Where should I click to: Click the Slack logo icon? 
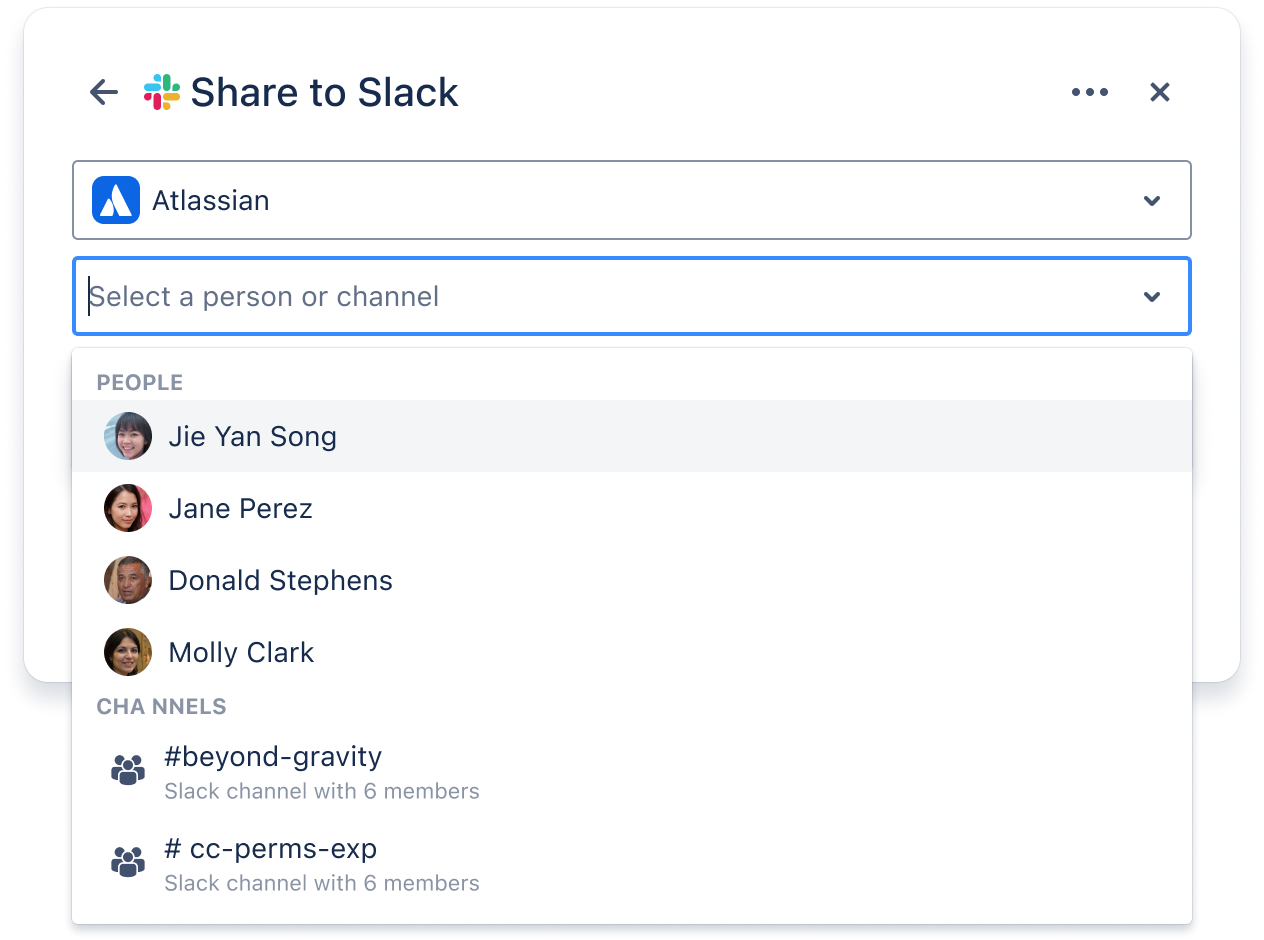click(162, 92)
